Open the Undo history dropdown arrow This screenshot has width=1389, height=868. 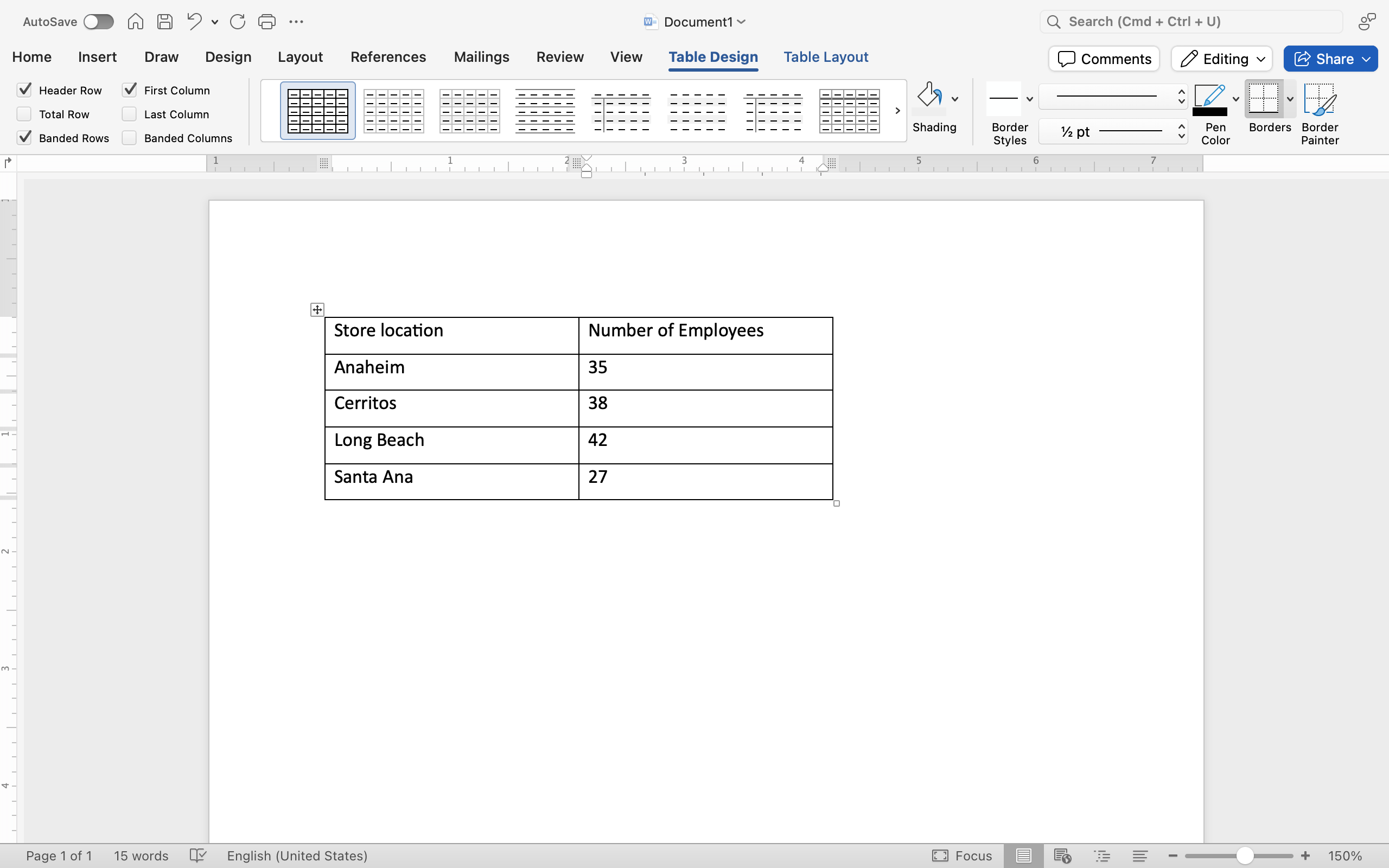click(215, 22)
